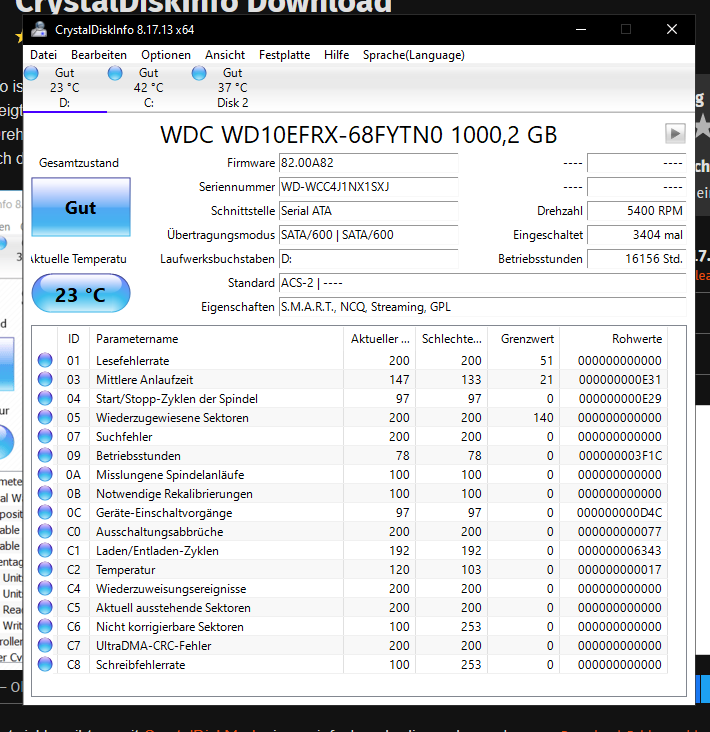Click the ID column header
The width and height of the screenshot is (710, 732).
(x=73, y=339)
